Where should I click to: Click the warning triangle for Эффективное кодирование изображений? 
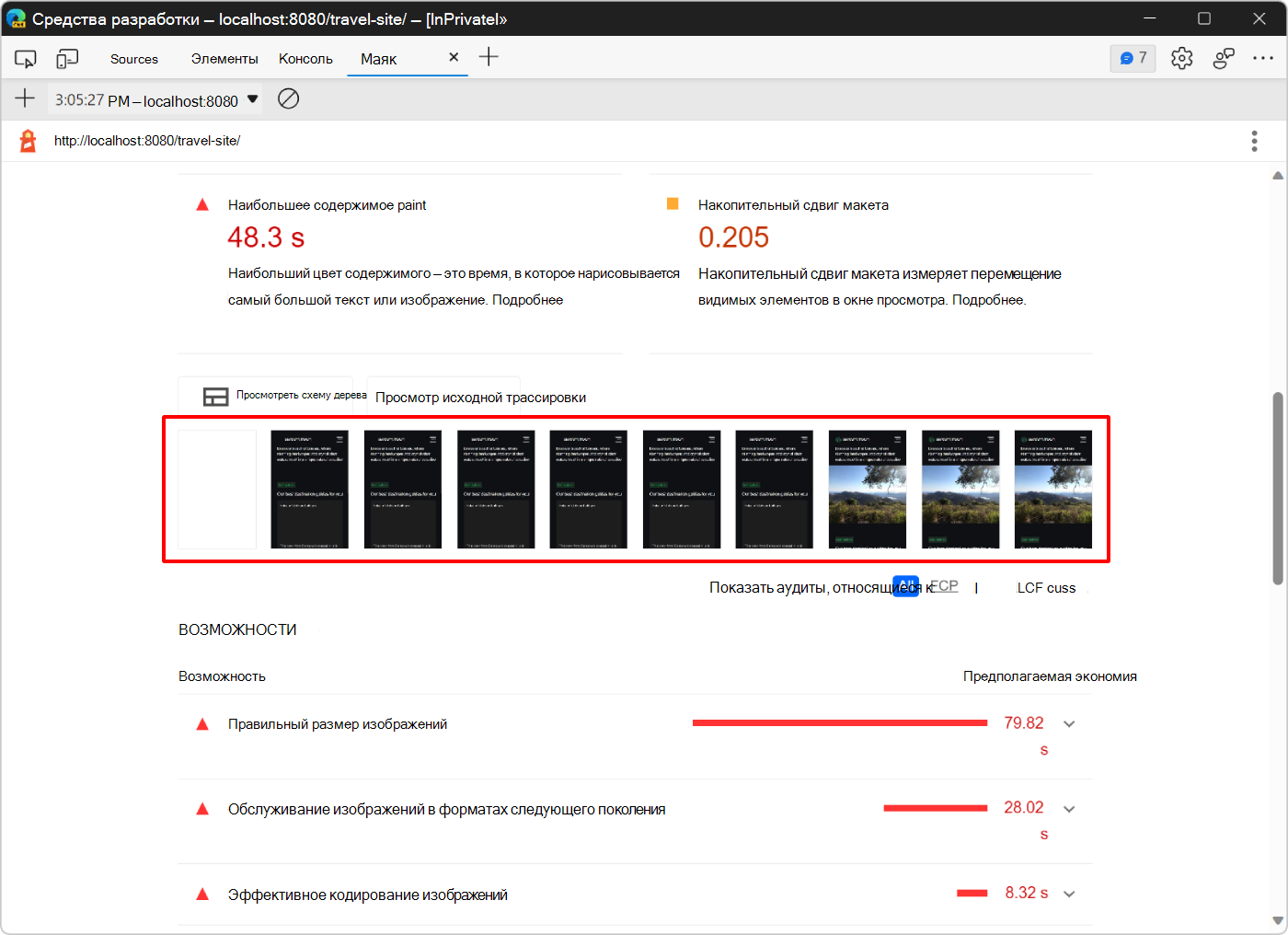pyautogui.click(x=202, y=895)
